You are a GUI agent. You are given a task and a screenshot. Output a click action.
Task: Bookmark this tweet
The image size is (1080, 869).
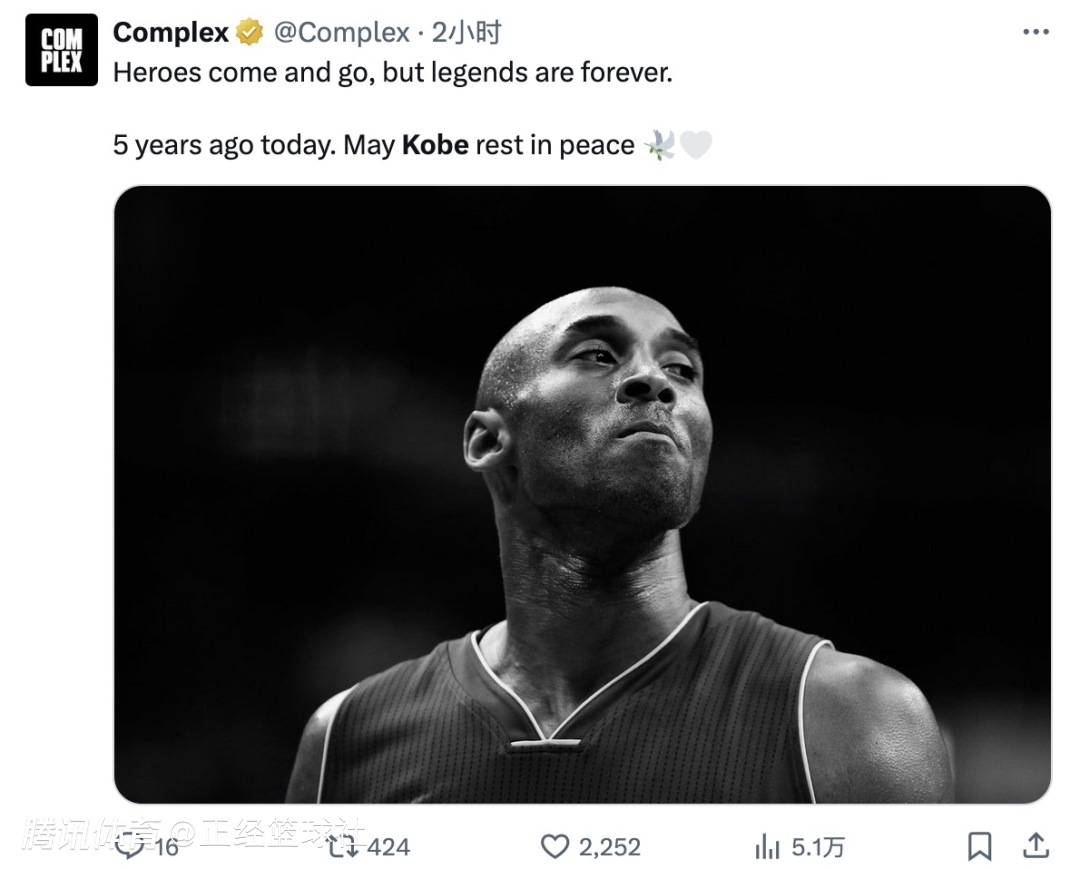(979, 846)
